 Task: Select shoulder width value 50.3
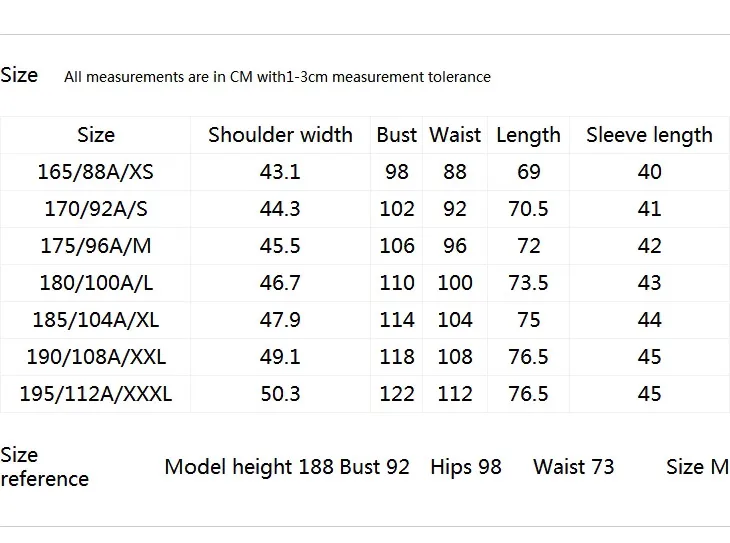pyautogui.click(x=280, y=394)
